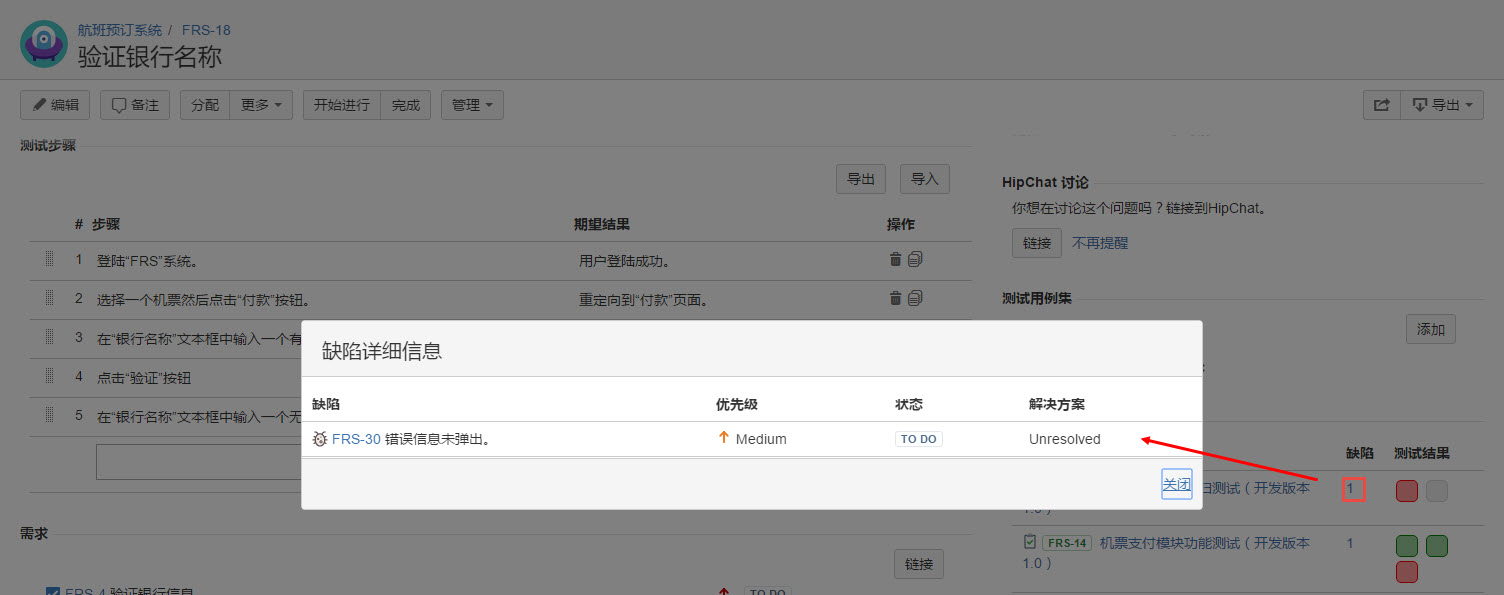This screenshot has height=595, width=1504.
Task: Click the 优先级 column header in dialog
Action: 737,404
